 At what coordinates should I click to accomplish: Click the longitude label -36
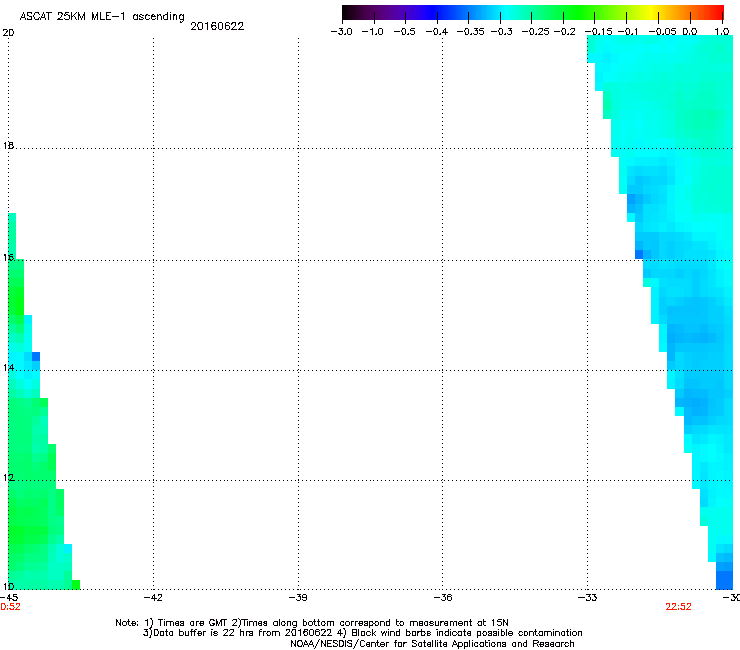tap(443, 598)
